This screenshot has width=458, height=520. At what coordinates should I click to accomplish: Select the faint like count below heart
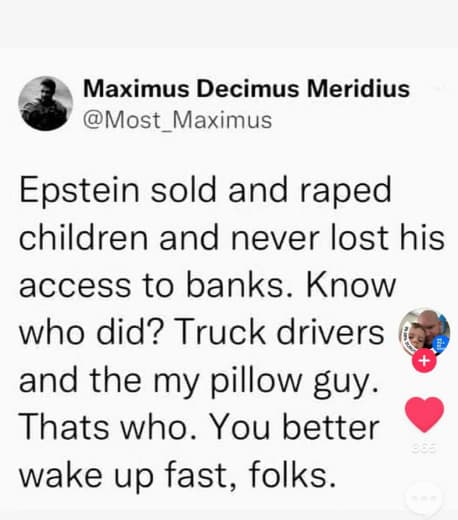coord(424,449)
